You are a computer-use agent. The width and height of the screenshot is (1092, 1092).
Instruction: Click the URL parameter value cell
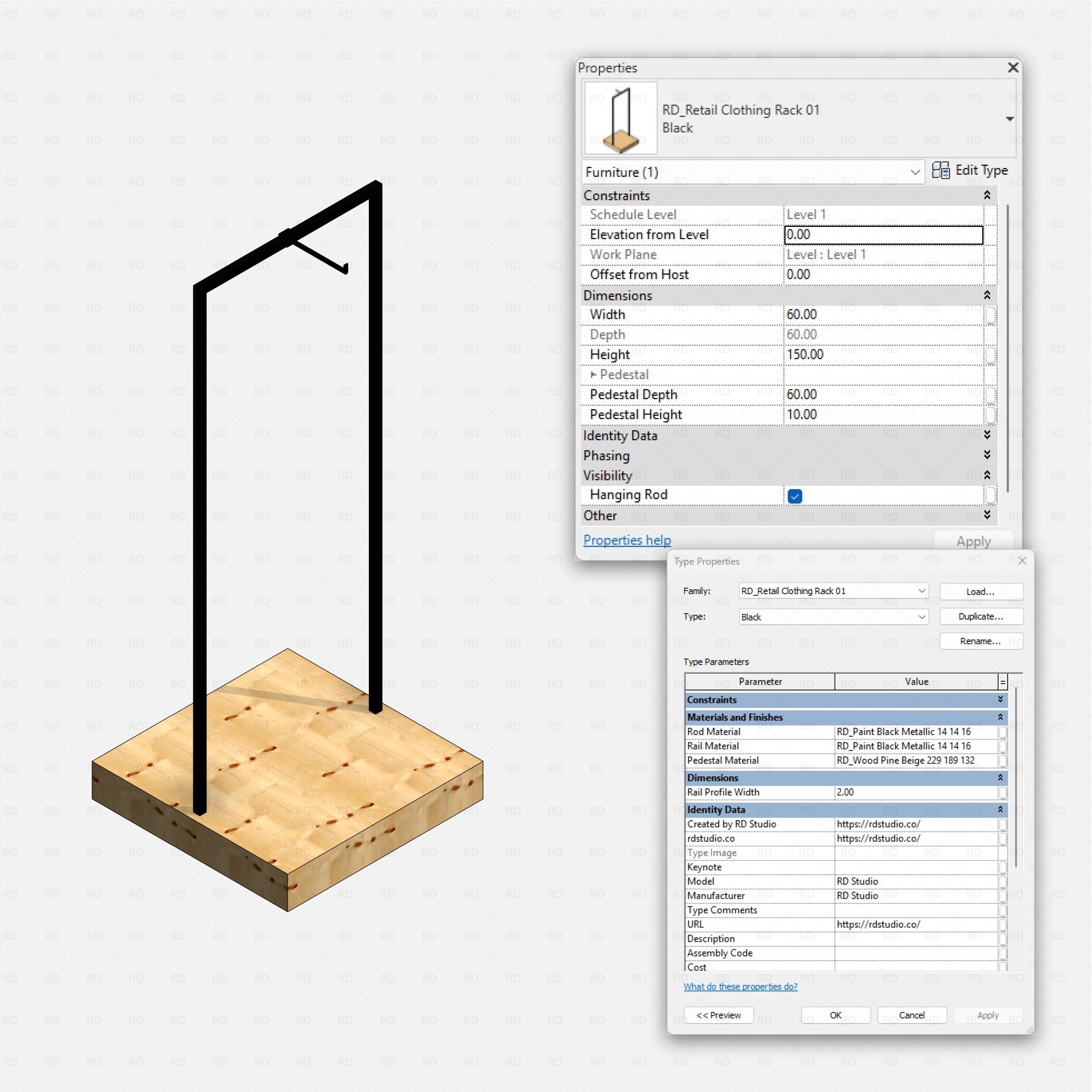pyautogui.click(x=916, y=924)
